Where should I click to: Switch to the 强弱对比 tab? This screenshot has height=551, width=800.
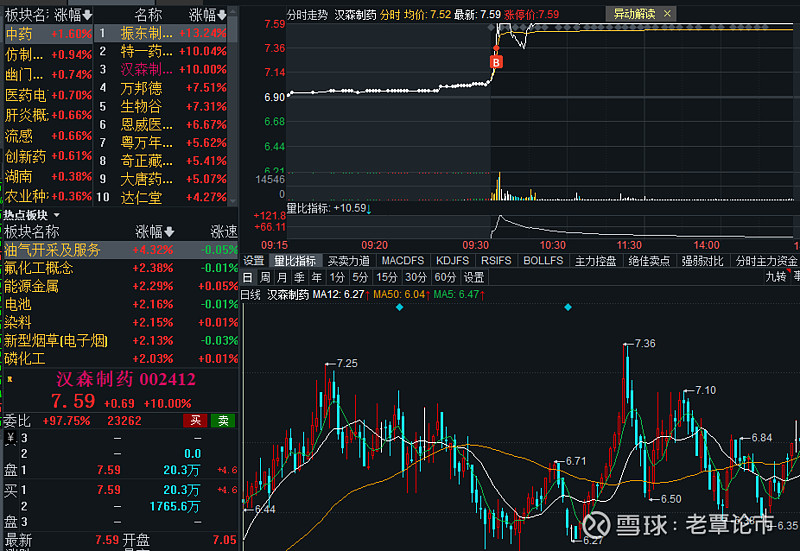(x=703, y=261)
